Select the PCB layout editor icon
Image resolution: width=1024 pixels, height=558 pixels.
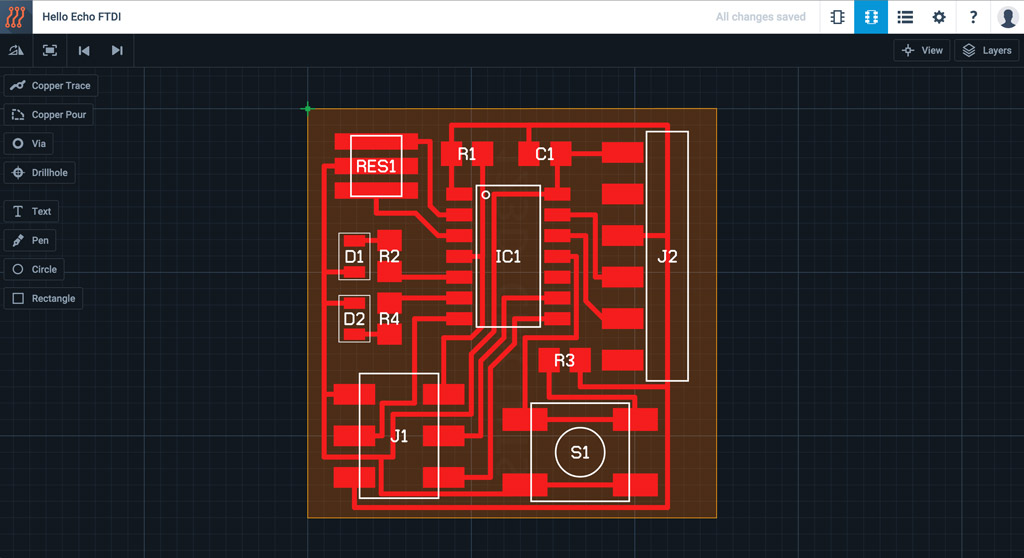[871, 17]
